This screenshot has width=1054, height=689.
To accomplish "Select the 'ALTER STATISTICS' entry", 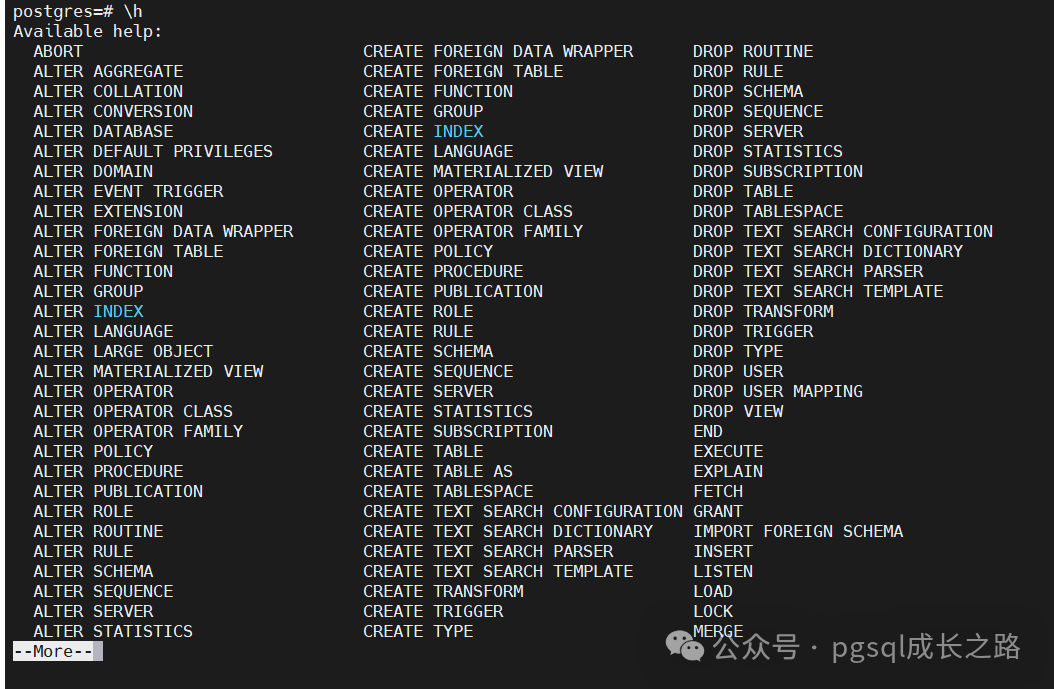I will (113, 631).
